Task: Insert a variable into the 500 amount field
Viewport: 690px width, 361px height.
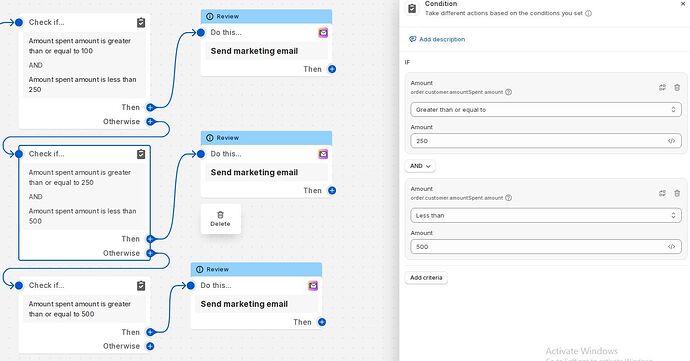Action: [671, 247]
